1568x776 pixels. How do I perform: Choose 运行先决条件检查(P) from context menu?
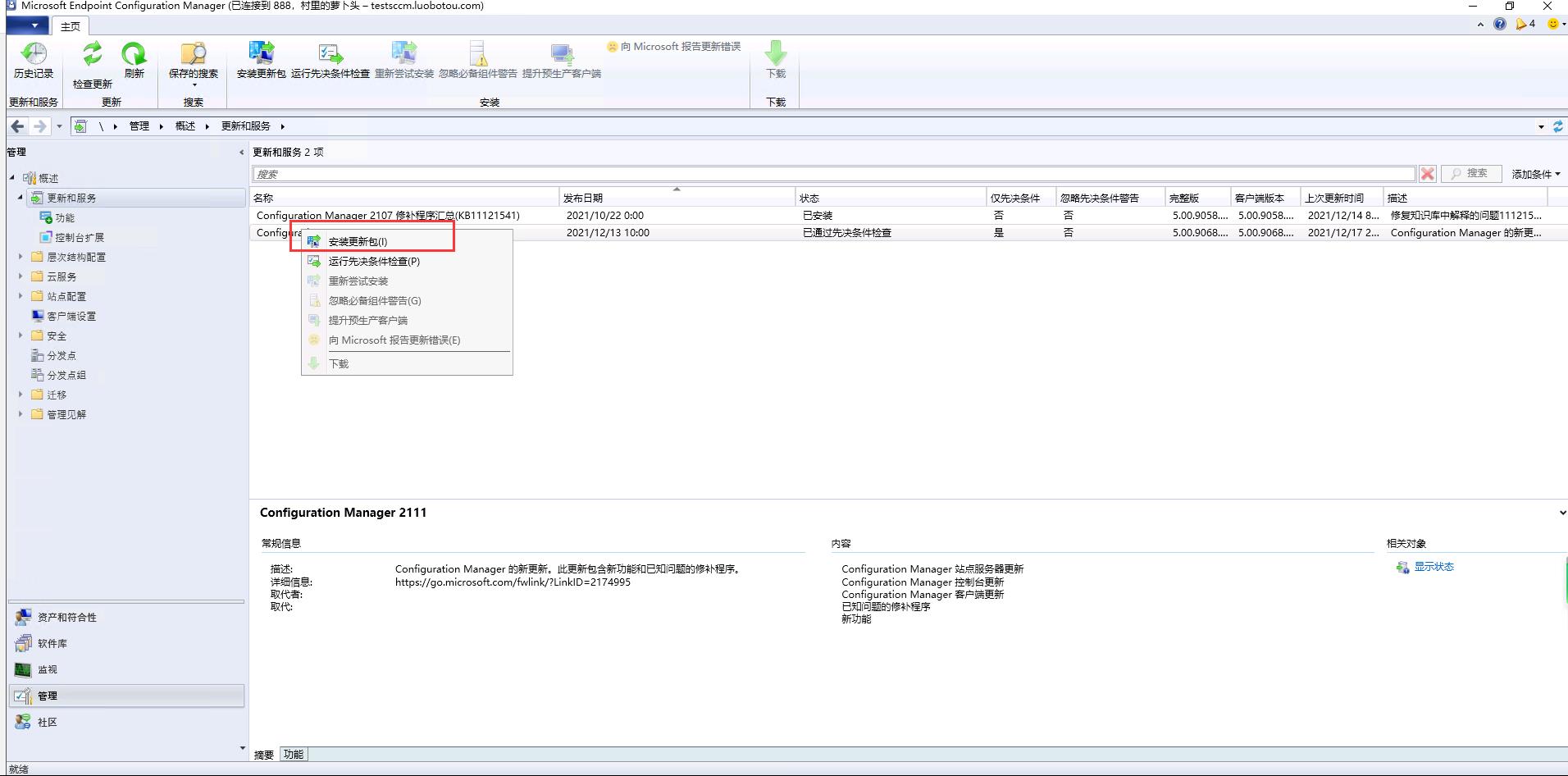408,262
